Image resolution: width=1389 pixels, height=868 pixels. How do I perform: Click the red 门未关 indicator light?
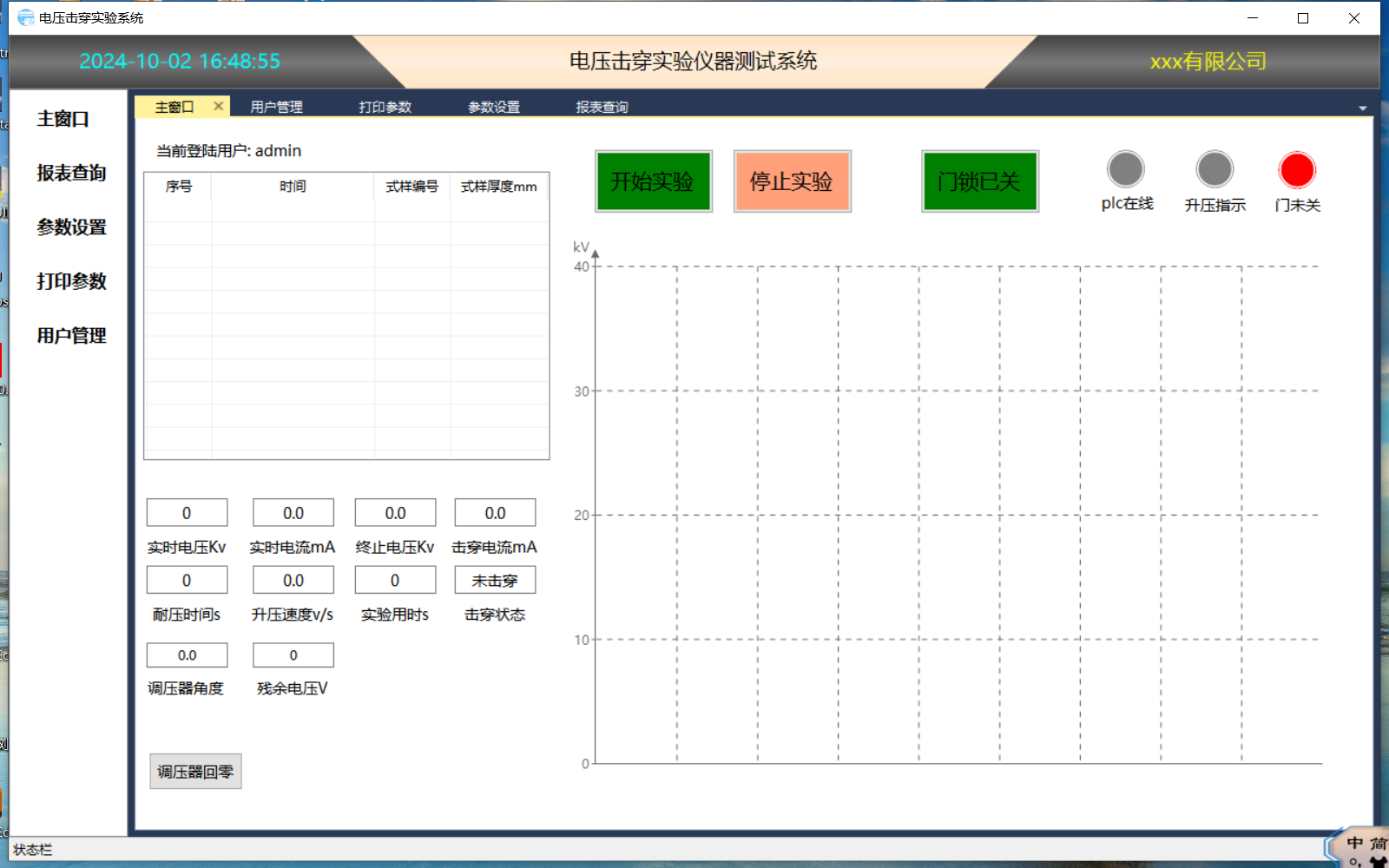(x=1297, y=170)
